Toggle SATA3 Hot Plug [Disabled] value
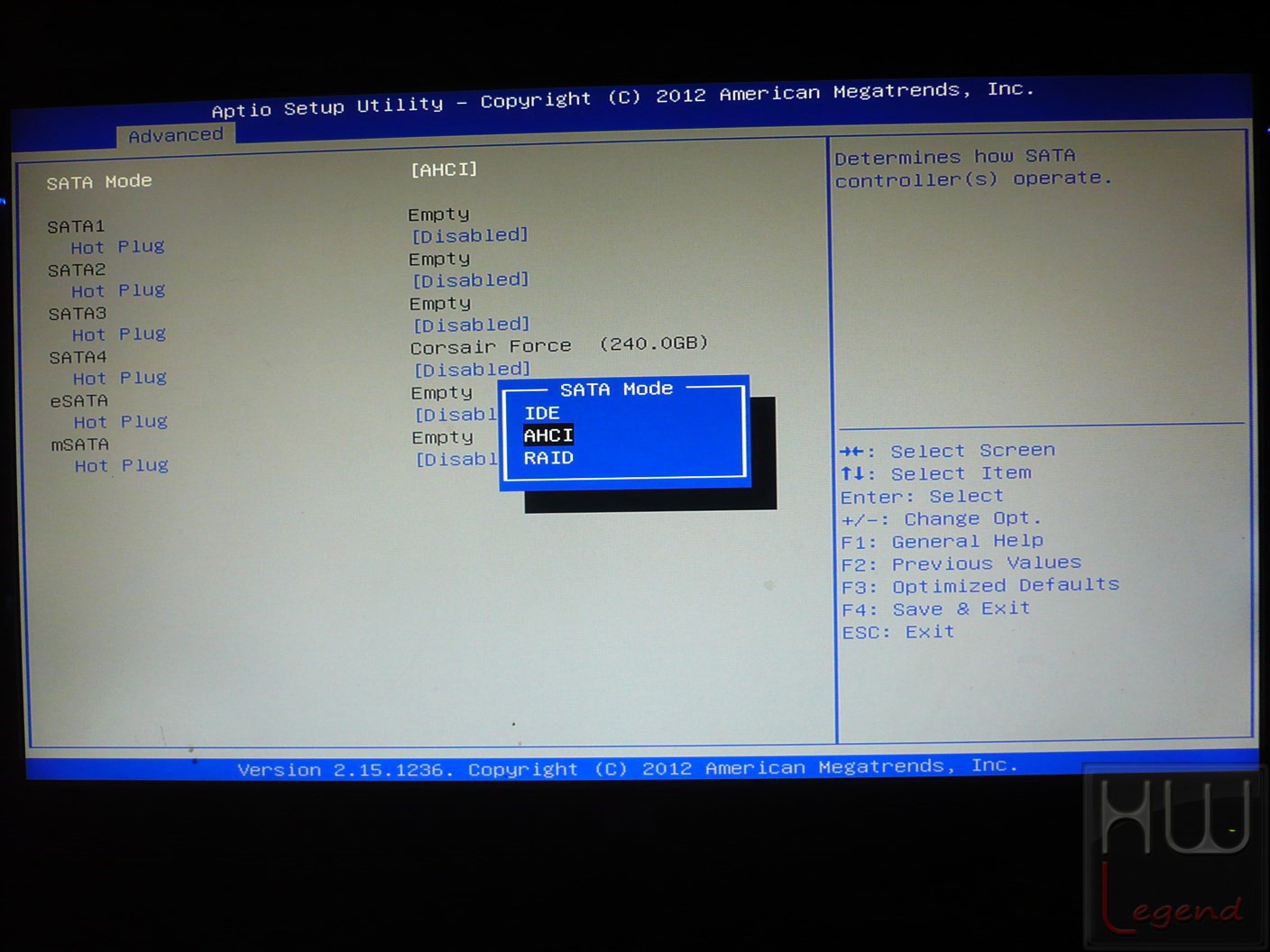 point(472,325)
